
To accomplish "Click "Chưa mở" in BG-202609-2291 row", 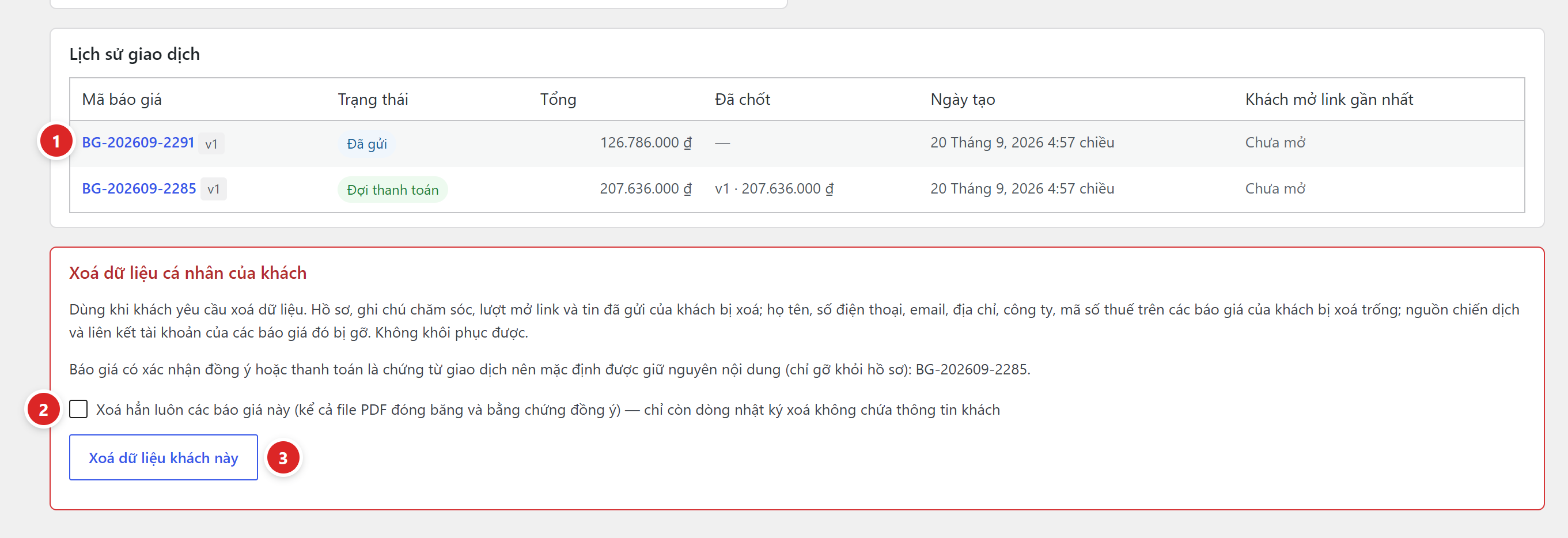I will coord(1275,142).
